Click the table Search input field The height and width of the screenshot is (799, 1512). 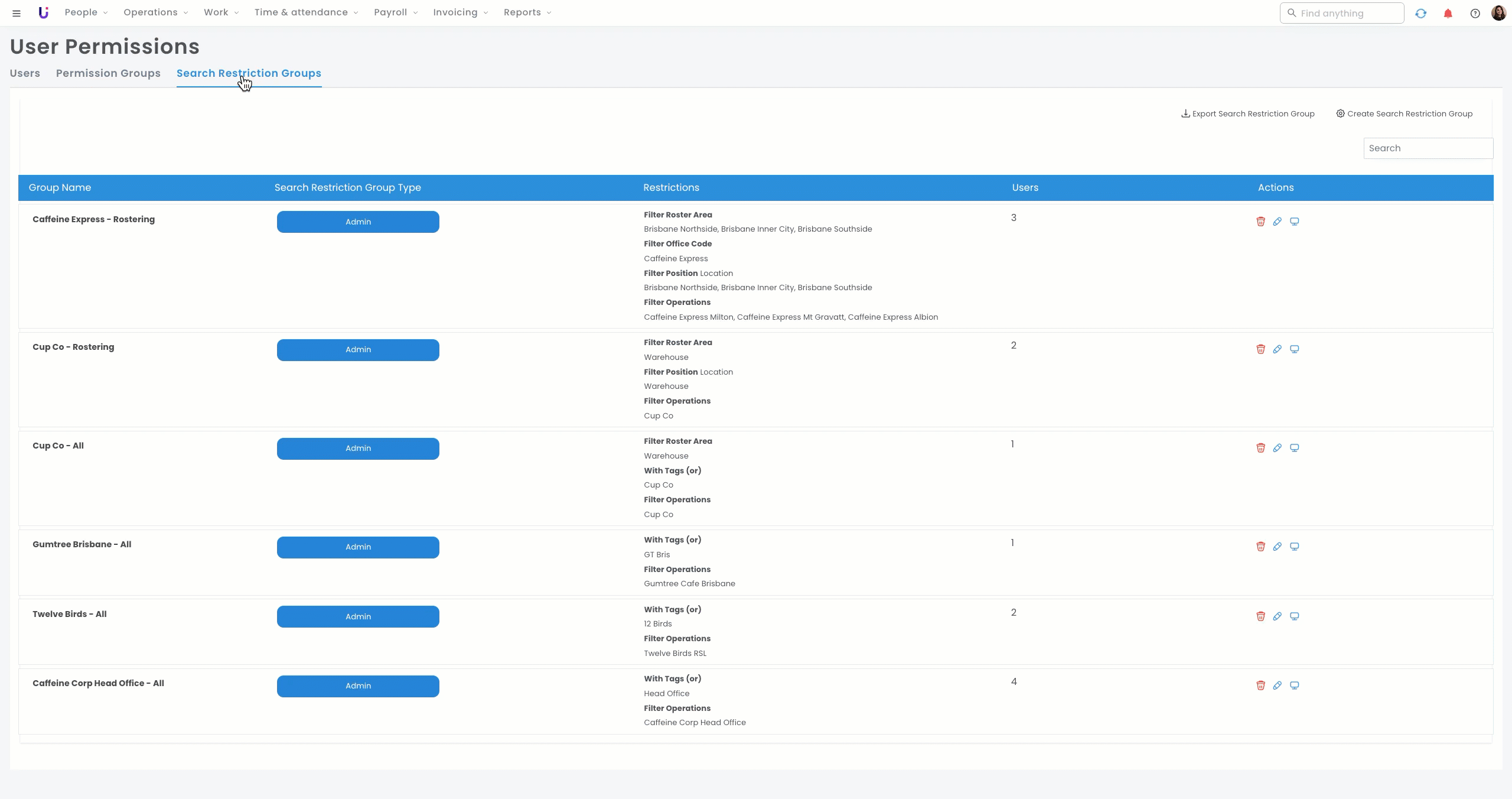[x=1428, y=148]
